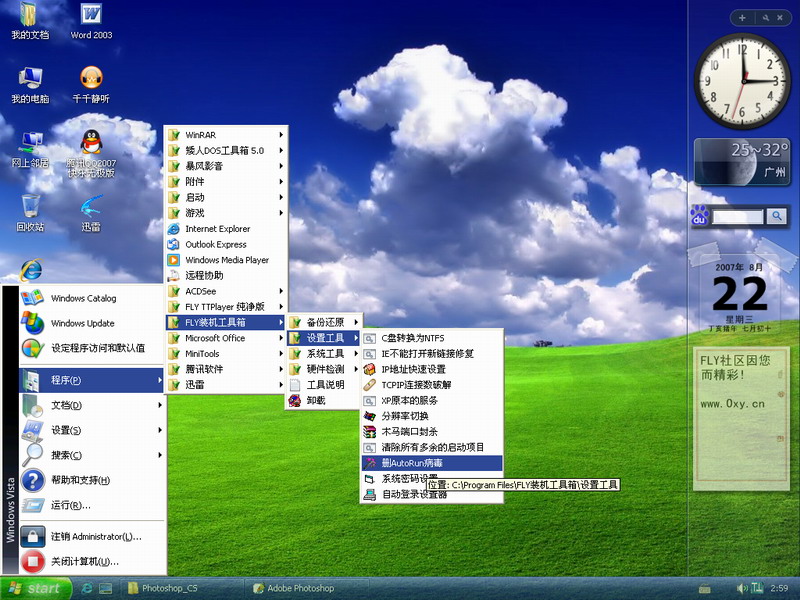Expand the 设置(S) submenu
This screenshot has width=800, height=600.
click(92, 430)
